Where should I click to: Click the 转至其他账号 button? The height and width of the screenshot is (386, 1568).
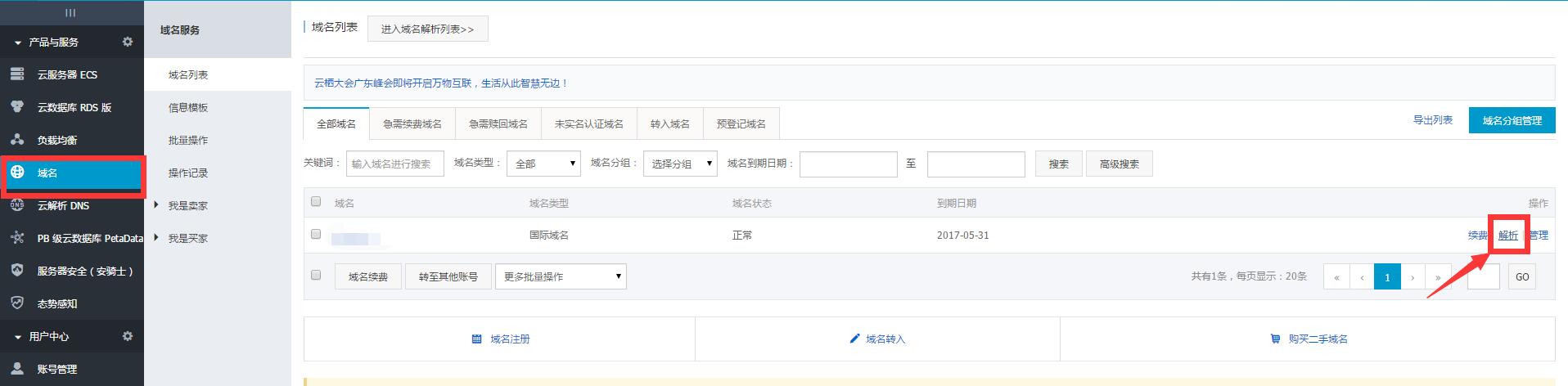(448, 276)
